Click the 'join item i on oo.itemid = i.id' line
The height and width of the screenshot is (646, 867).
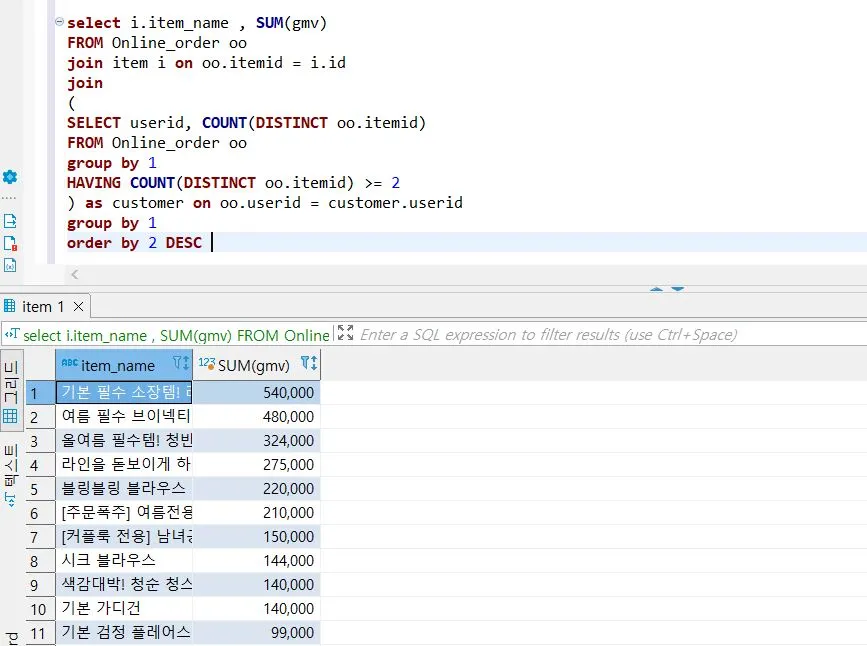pos(206,63)
